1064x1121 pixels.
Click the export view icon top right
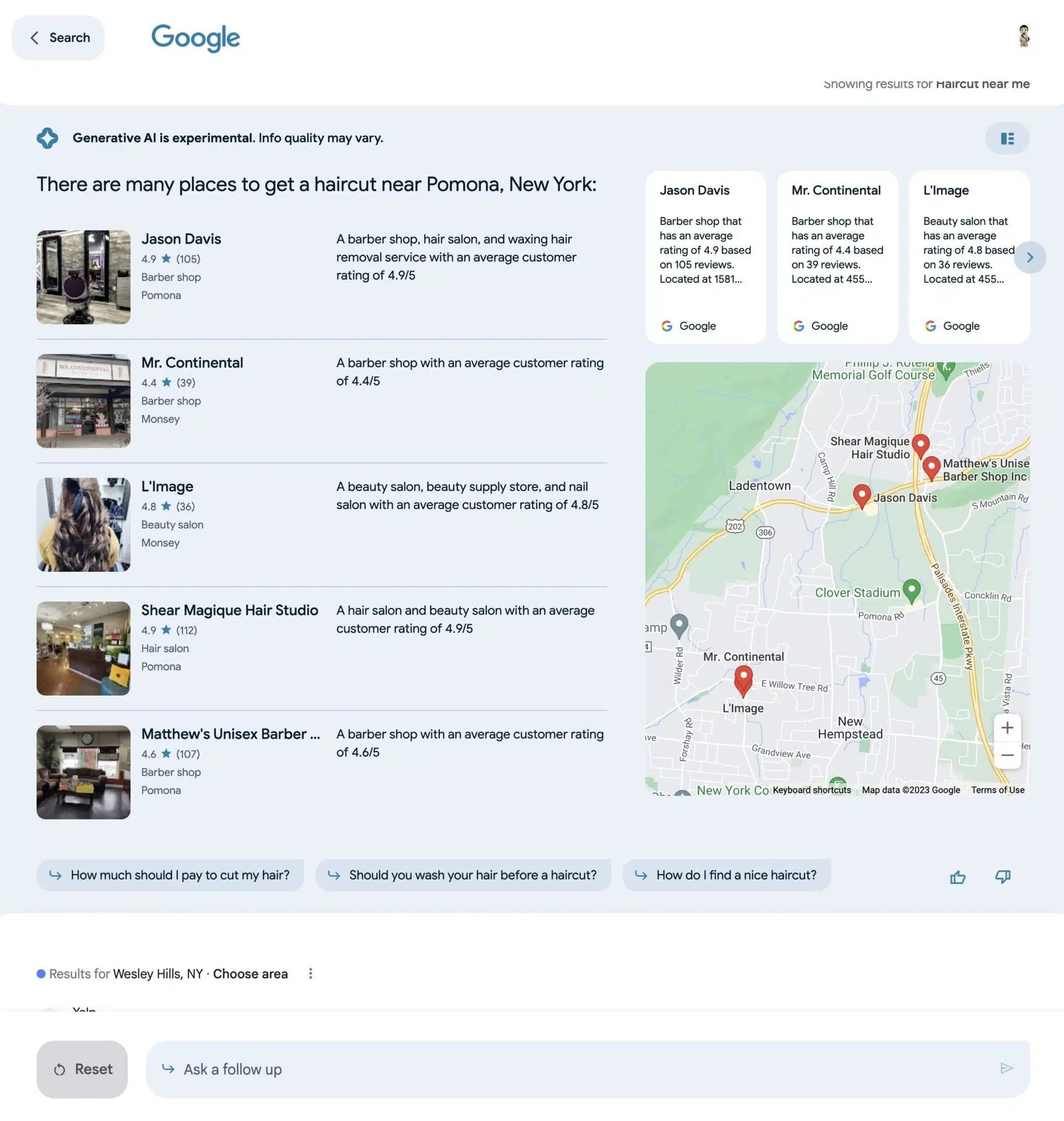(x=1007, y=139)
